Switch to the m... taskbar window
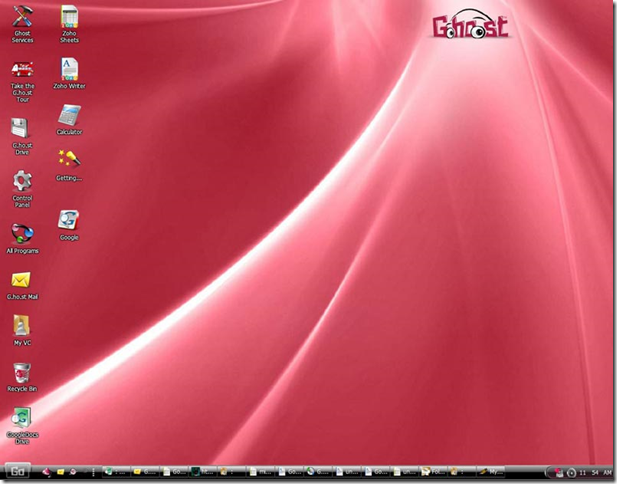This screenshot has width=617, height=484. pos(260,472)
